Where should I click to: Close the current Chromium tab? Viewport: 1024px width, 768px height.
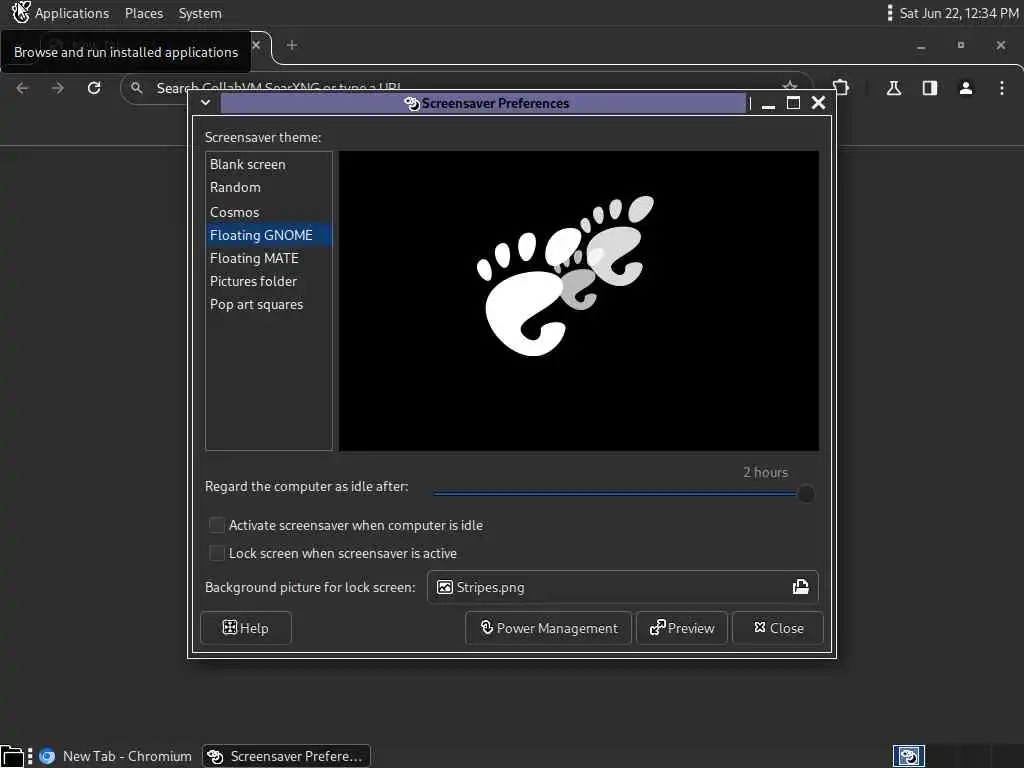click(x=256, y=45)
